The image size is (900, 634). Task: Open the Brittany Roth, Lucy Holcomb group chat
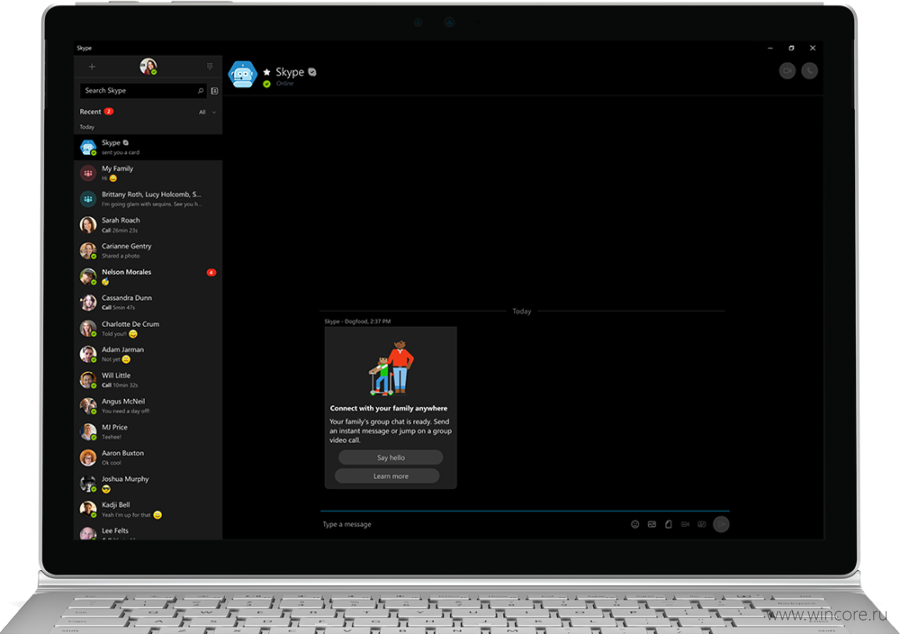click(148, 199)
